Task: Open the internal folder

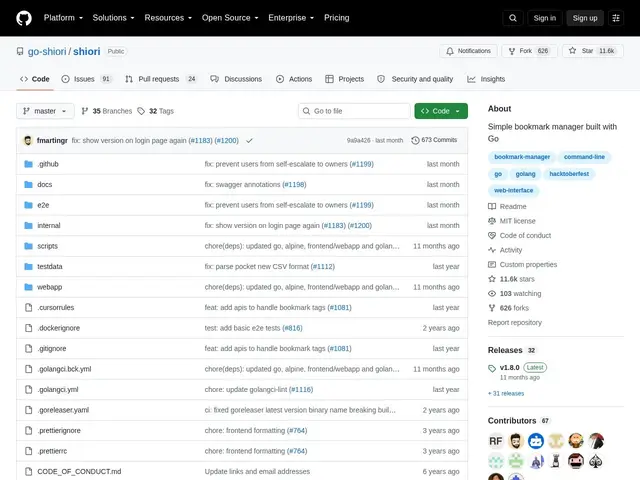Action: pyautogui.click(x=49, y=225)
